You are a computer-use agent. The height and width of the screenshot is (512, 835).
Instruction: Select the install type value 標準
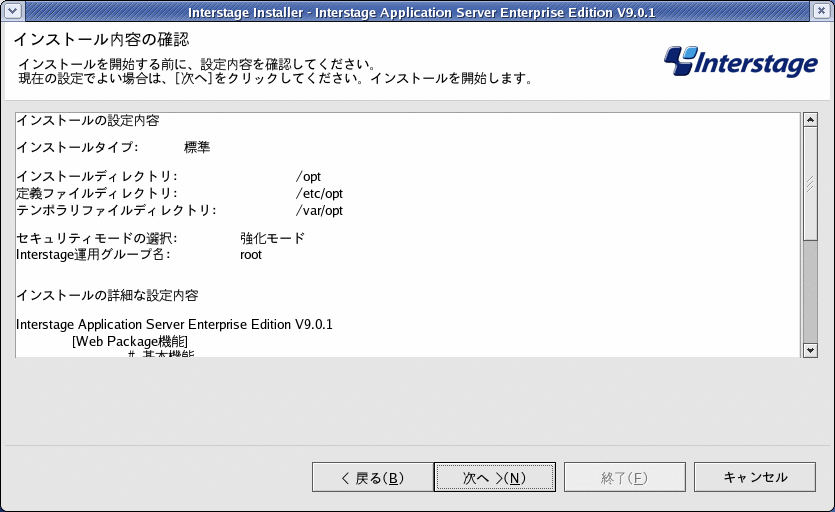197,147
